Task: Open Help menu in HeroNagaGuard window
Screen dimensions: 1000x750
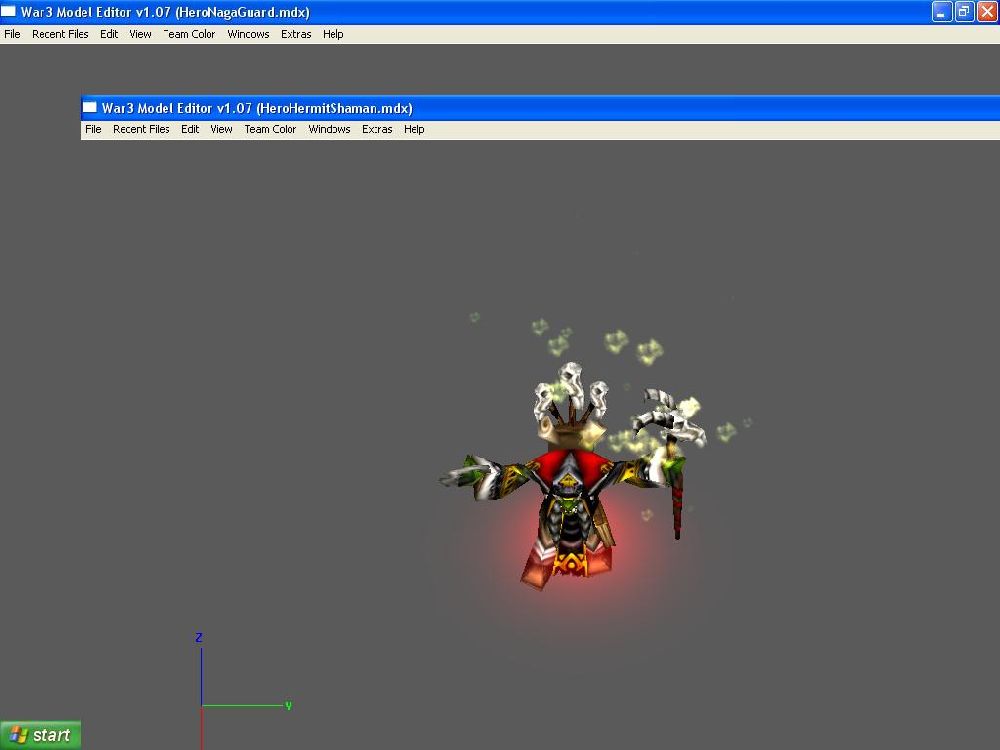Action: pos(333,34)
